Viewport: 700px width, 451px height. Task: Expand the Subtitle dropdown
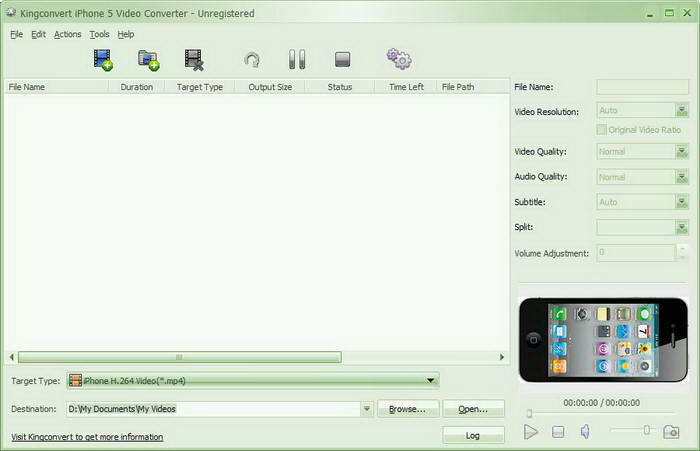[682, 202]
